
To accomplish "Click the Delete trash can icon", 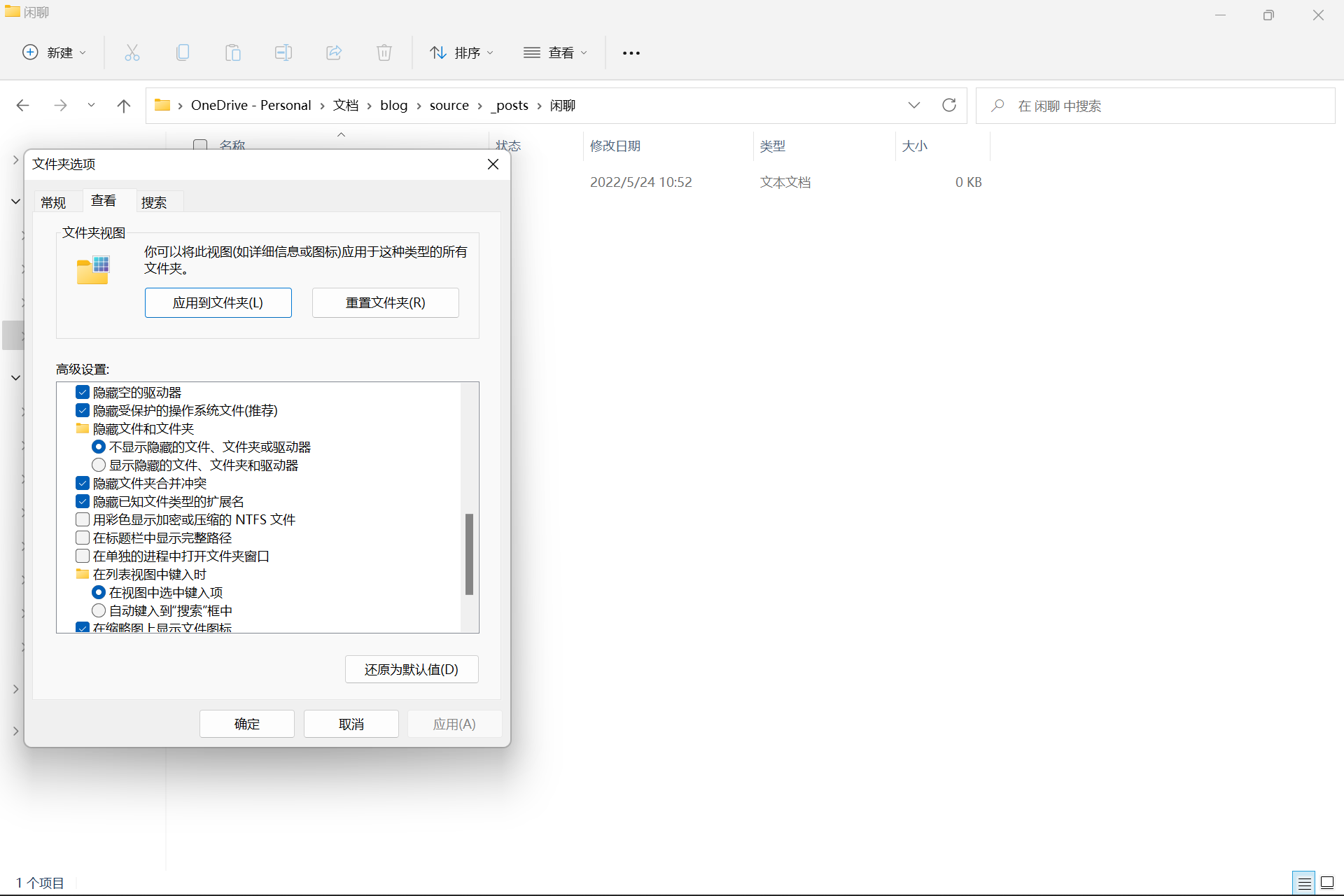I will click(384, 52).
